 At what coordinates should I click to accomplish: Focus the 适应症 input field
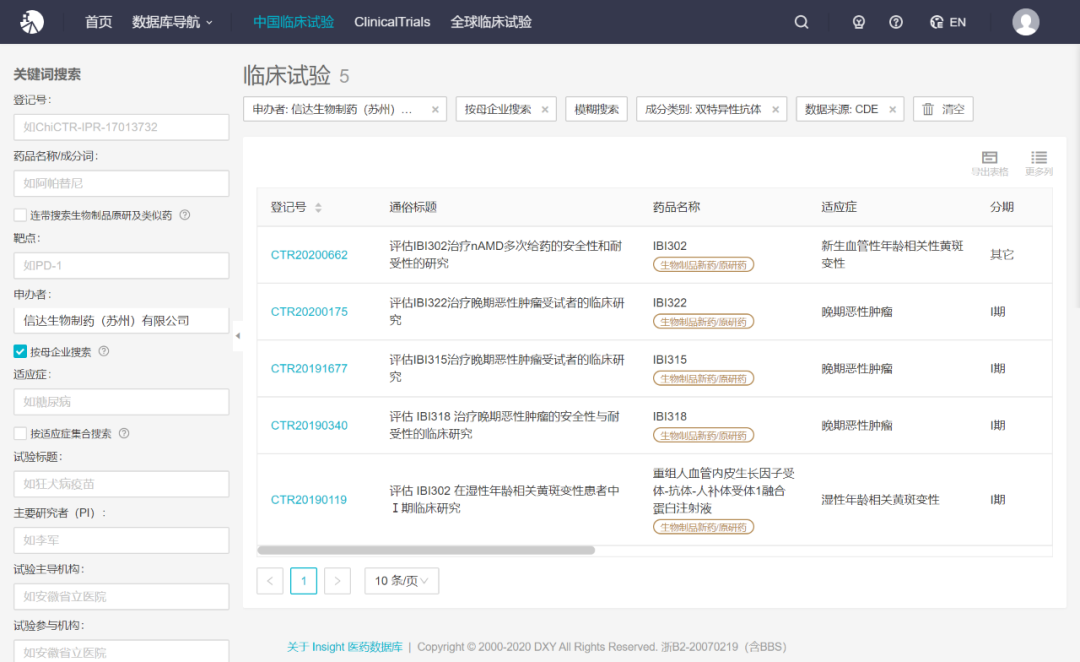tap(121, 402)
